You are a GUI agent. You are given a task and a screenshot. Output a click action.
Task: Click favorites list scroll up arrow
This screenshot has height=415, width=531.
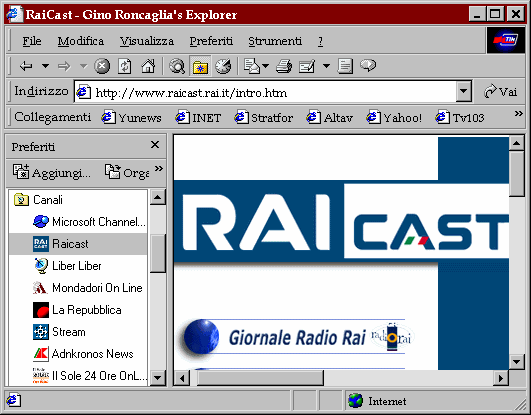point(158,198)
